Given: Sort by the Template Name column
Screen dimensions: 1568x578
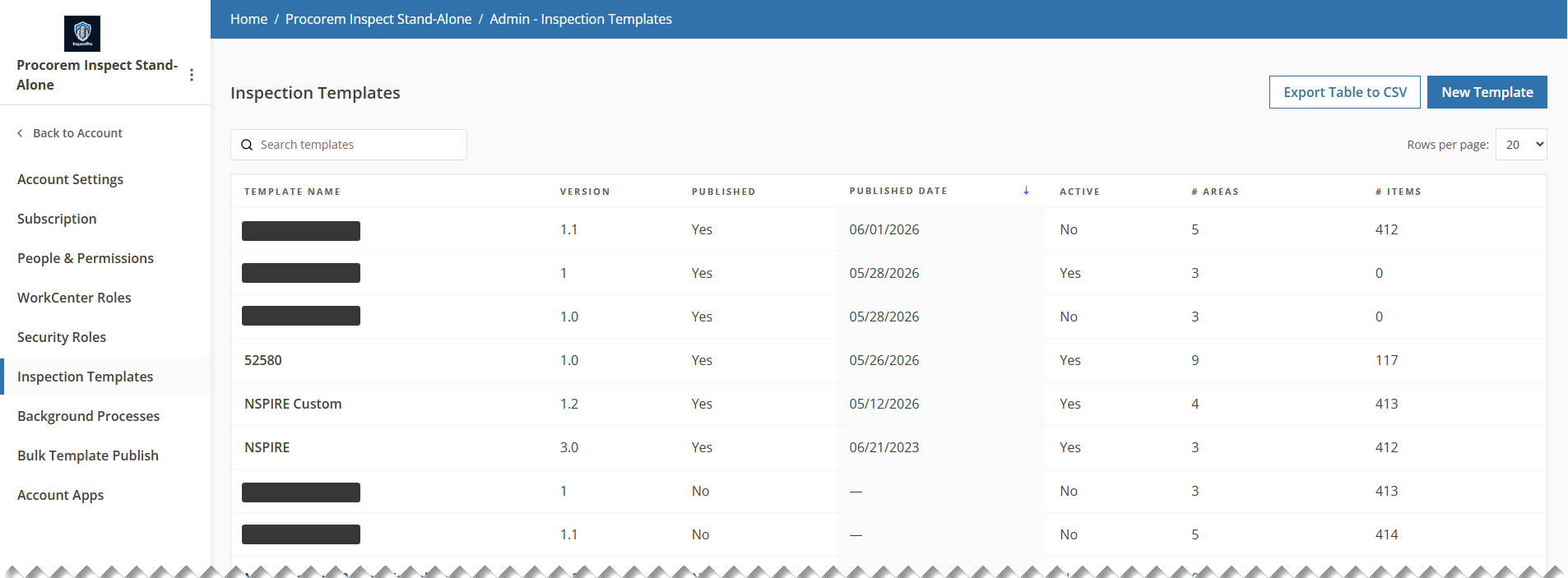Looking at the screenshot, I should (292, 192).
